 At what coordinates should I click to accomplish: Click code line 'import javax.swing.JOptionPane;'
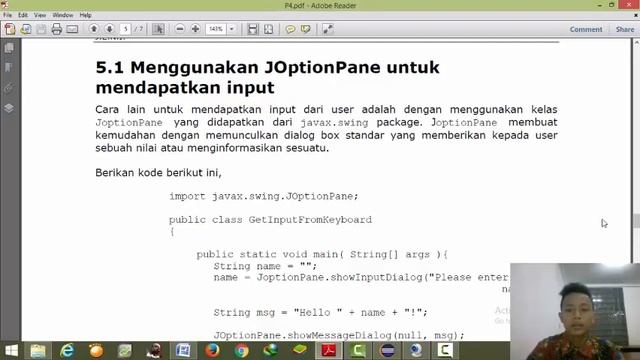click(264, 196)
